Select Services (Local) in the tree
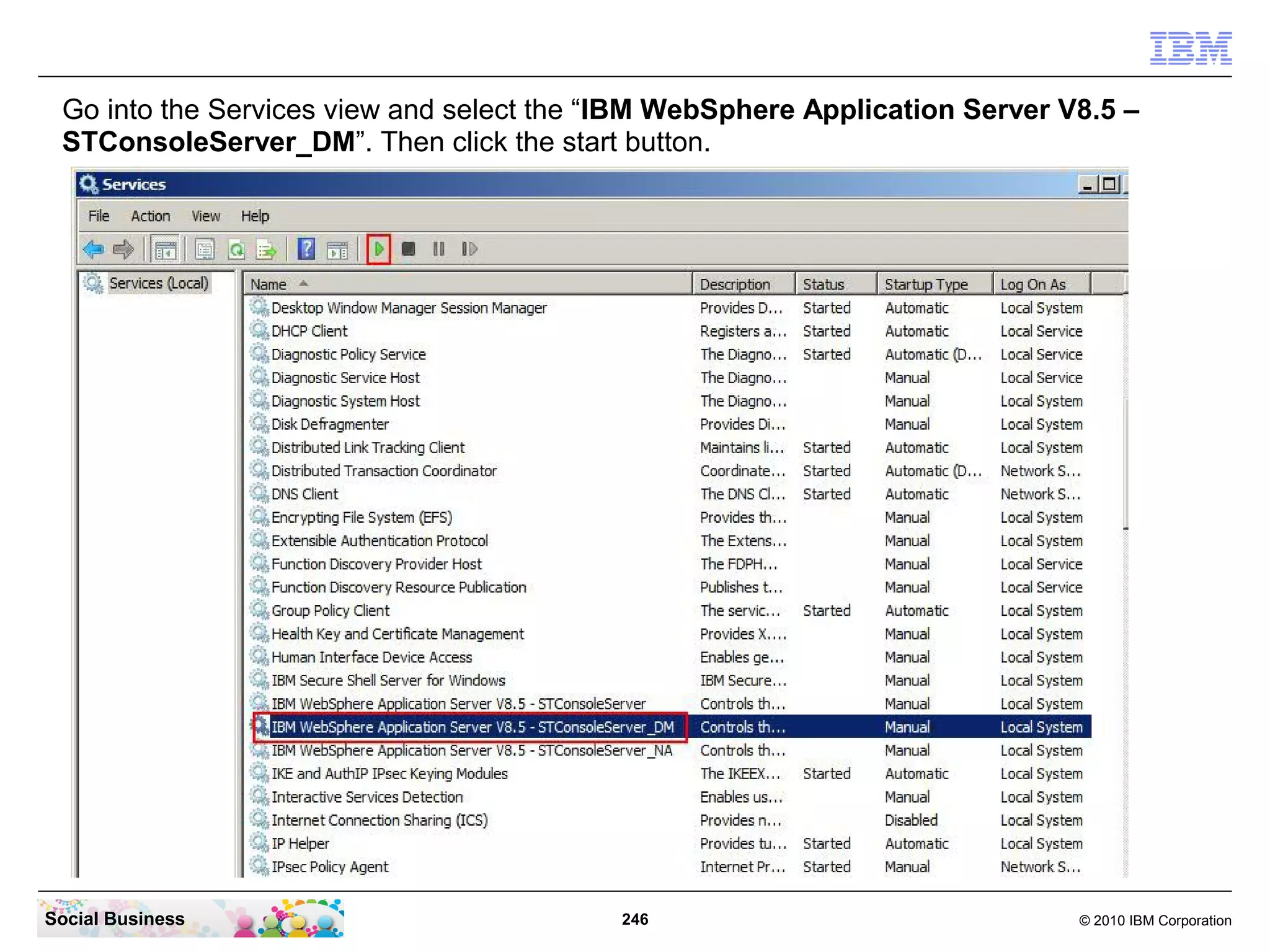The height and width of the screenshot is (952, 1270). click(159, 283)
